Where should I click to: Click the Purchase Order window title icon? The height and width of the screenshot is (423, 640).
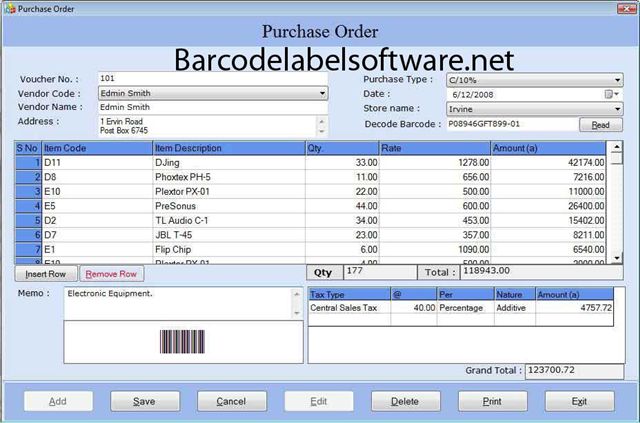(x=10, y=8)
